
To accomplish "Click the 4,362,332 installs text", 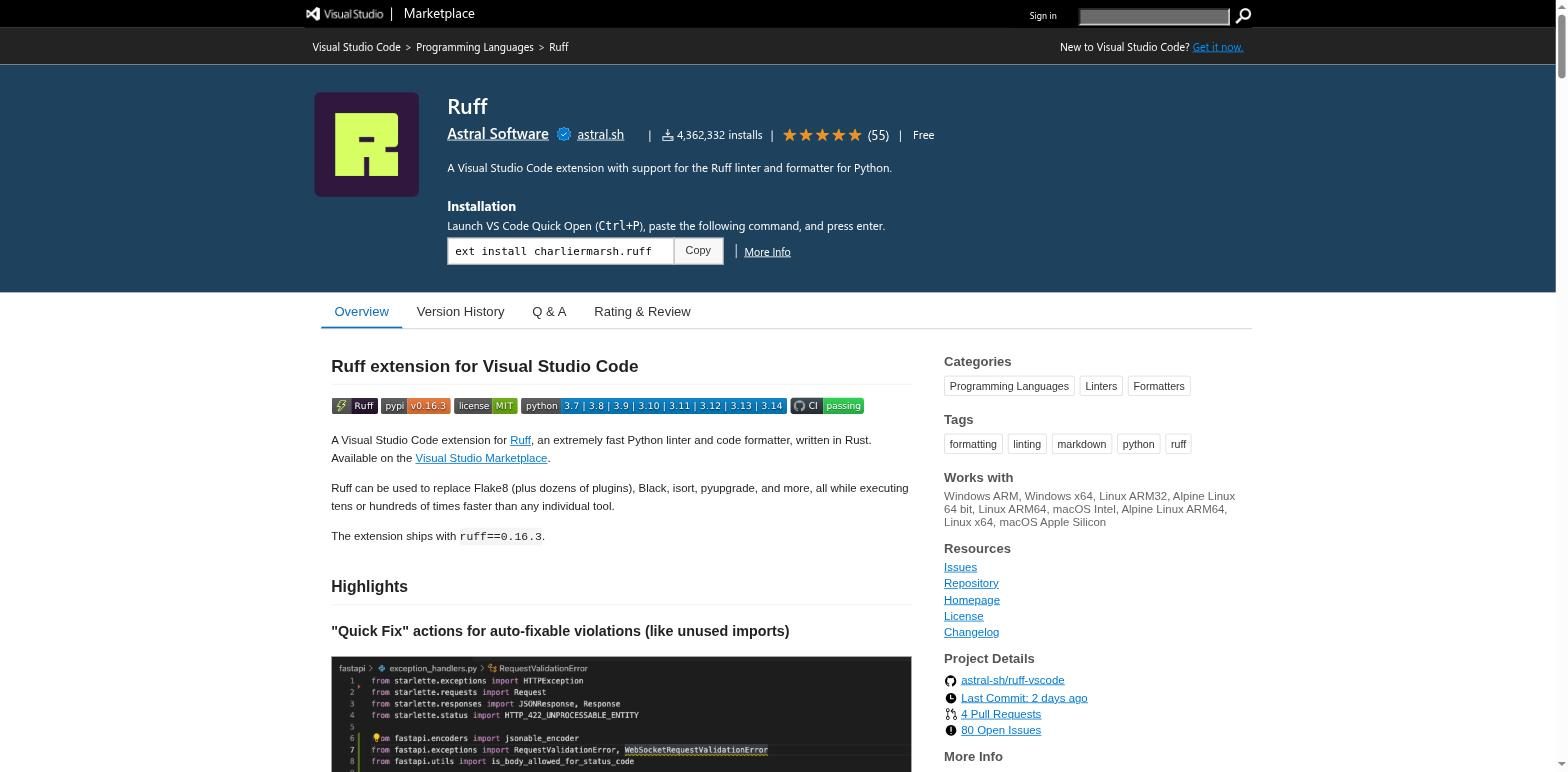I will click(719, 135).
